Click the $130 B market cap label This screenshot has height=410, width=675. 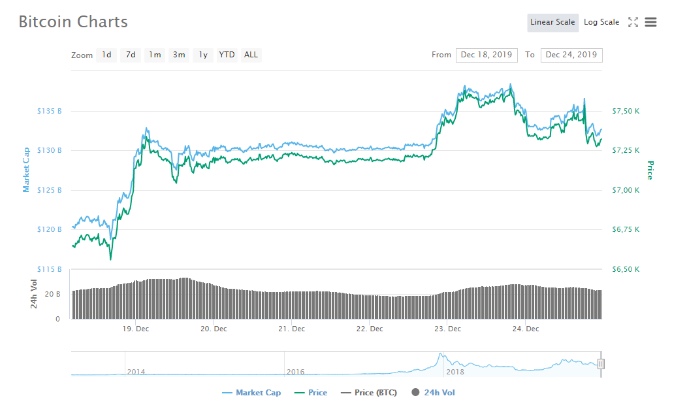(x=49, y=150)
